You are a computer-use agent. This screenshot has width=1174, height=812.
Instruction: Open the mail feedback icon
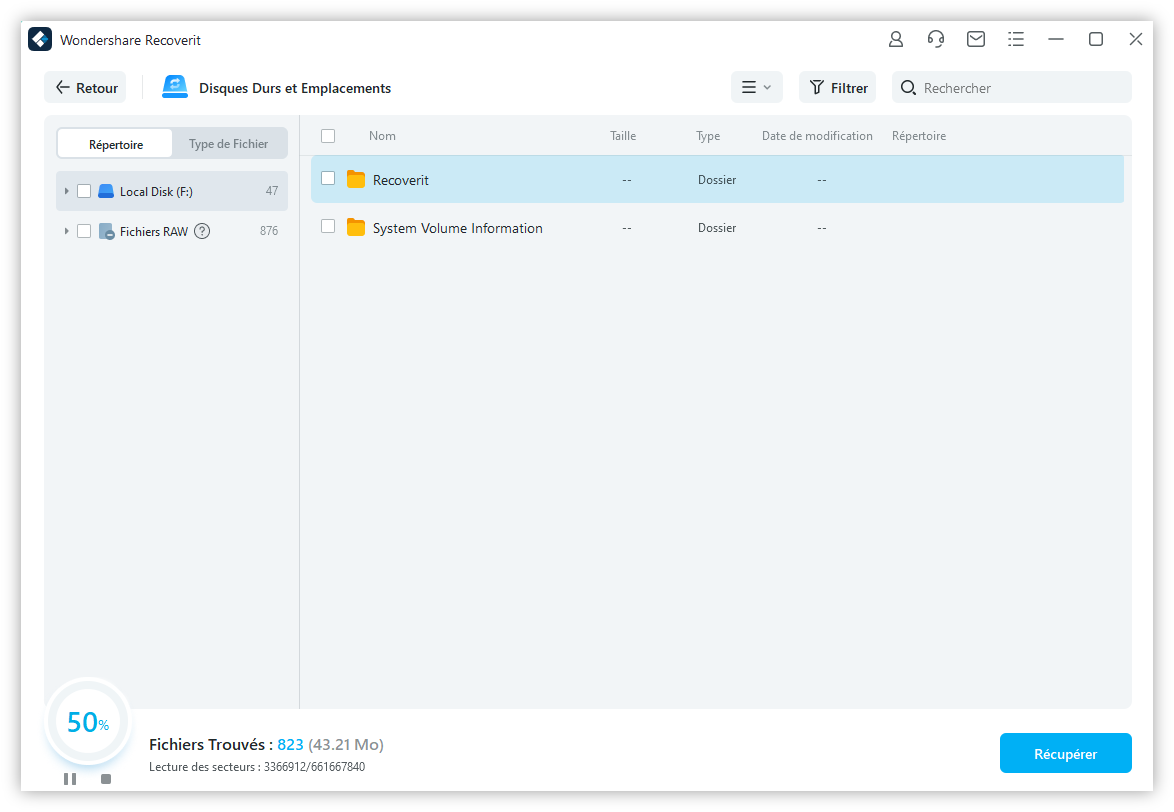click(976, 40)
